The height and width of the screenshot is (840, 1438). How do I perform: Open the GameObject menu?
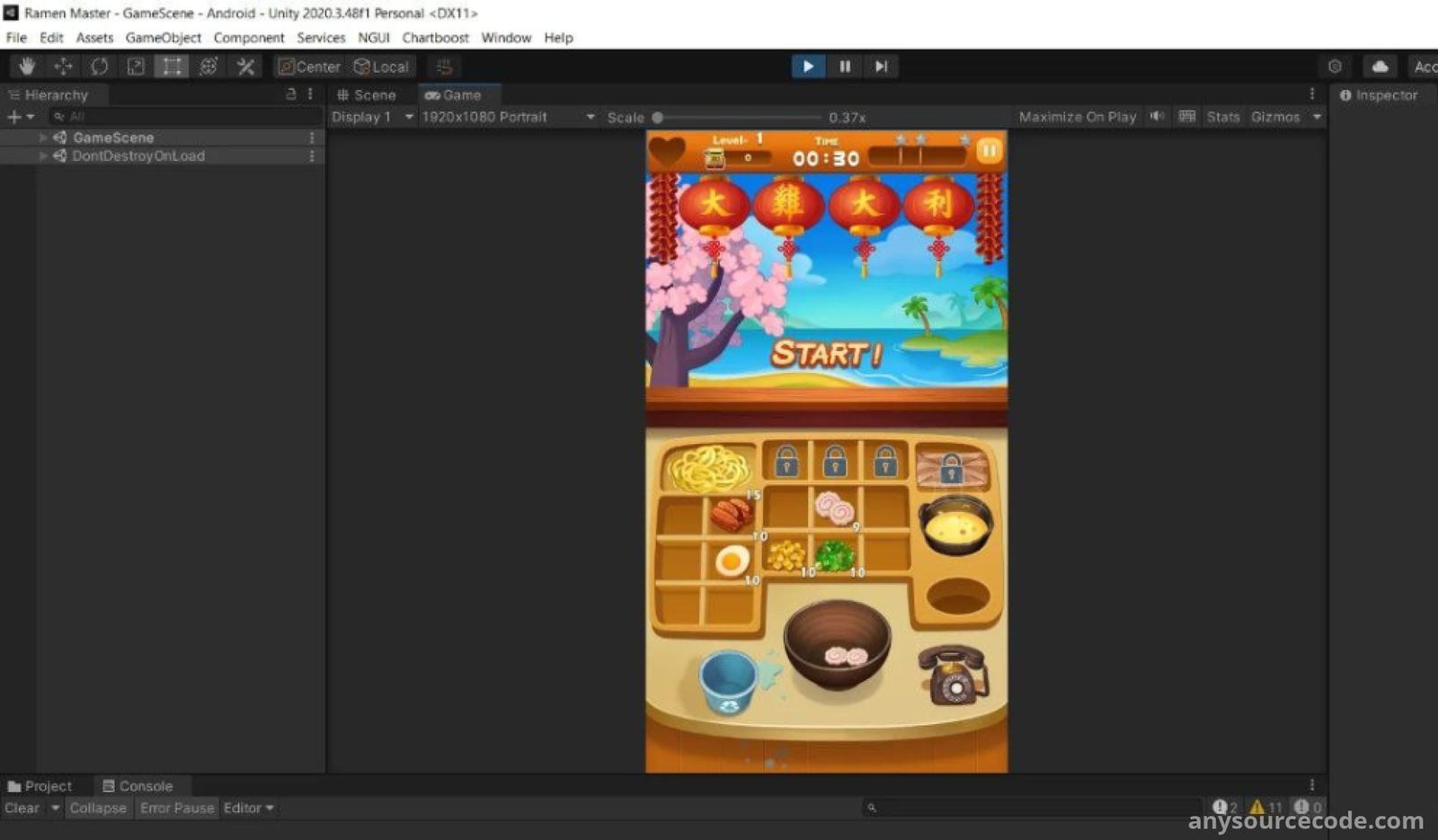click(x=163, y=38)
